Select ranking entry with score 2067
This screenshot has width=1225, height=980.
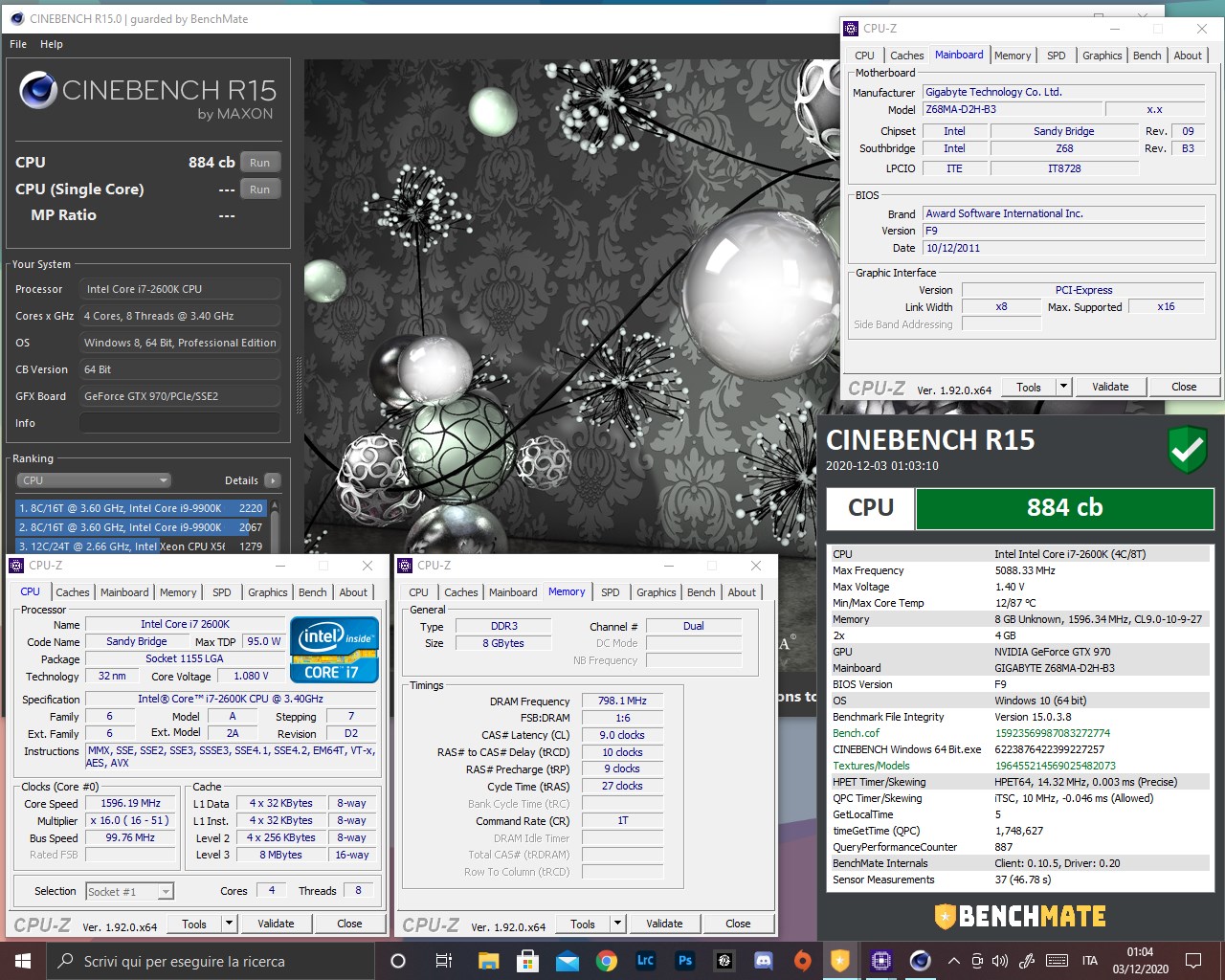[x=141, y=527]
